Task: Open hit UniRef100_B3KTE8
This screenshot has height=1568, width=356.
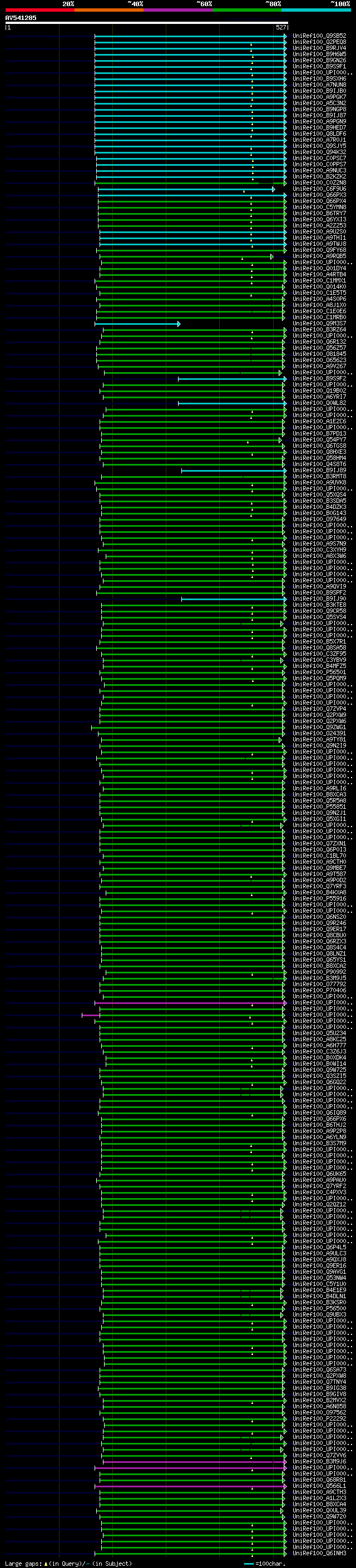Action: click(319, 605)
